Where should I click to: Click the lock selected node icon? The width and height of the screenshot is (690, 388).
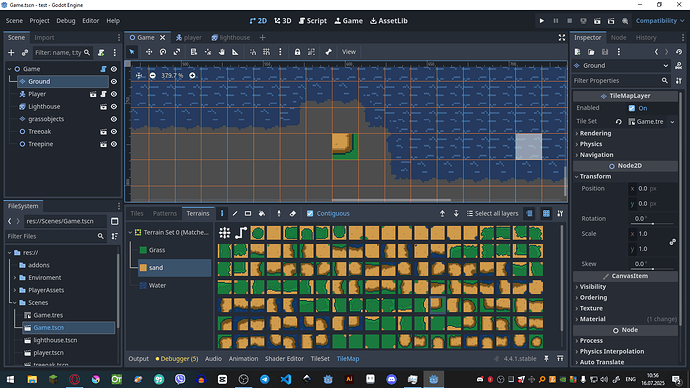tap(297, 52)
